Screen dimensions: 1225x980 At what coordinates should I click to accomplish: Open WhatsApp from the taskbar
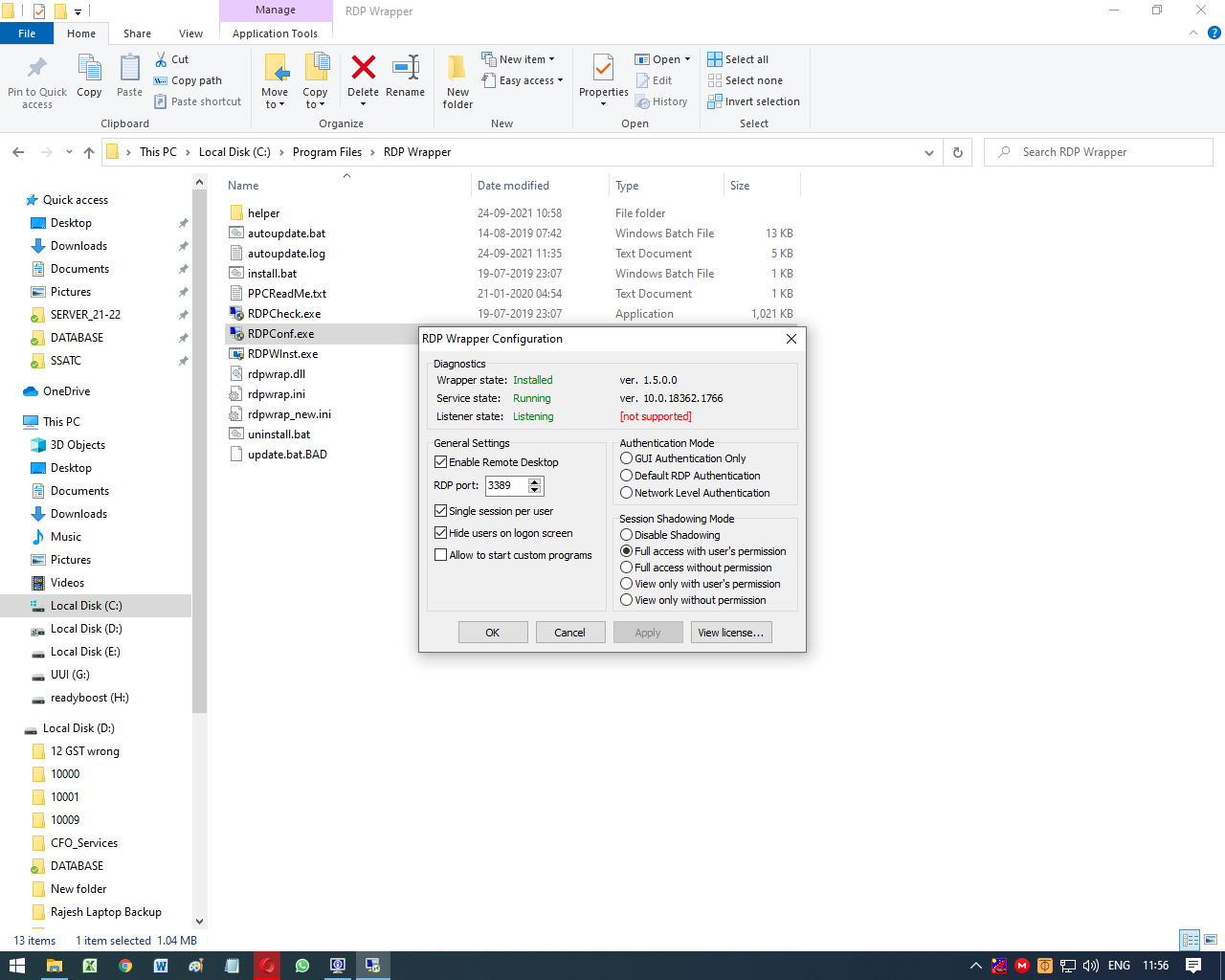pyautogui.click(x=302, y=966)
